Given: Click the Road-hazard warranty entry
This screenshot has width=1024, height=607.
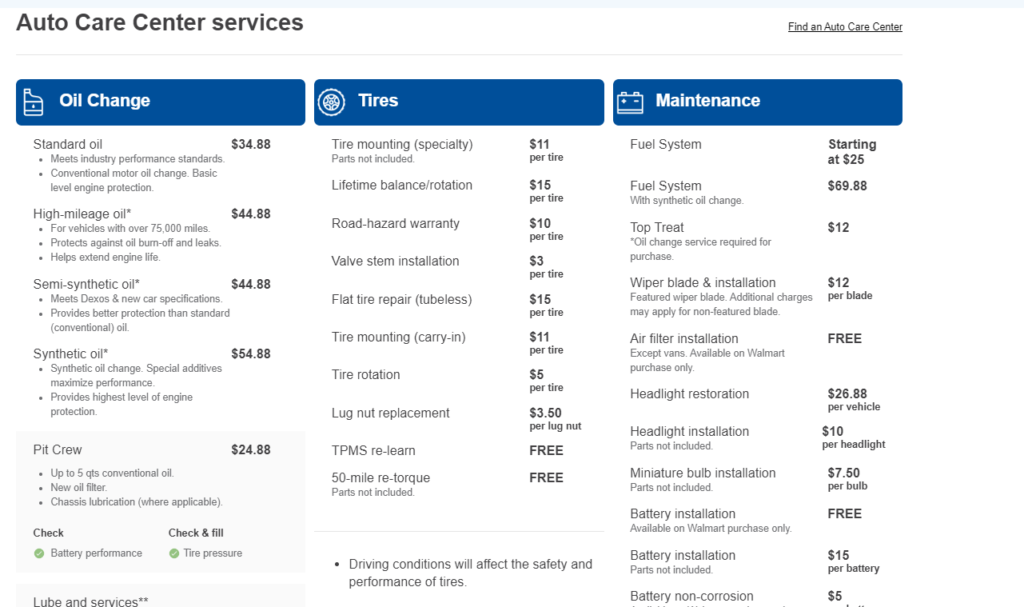Looking at the screenshot, I should (x=395, y=223).
